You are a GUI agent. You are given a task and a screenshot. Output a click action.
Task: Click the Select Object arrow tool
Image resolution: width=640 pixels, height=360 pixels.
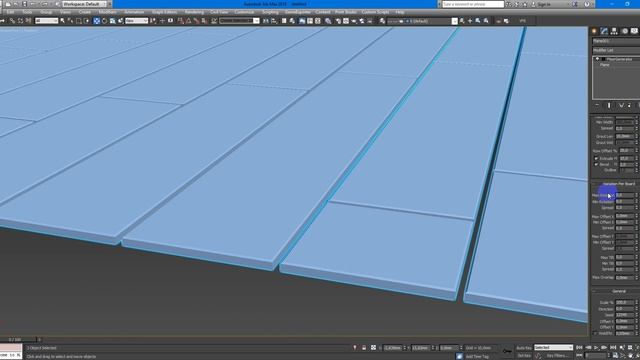coord(62,21)
